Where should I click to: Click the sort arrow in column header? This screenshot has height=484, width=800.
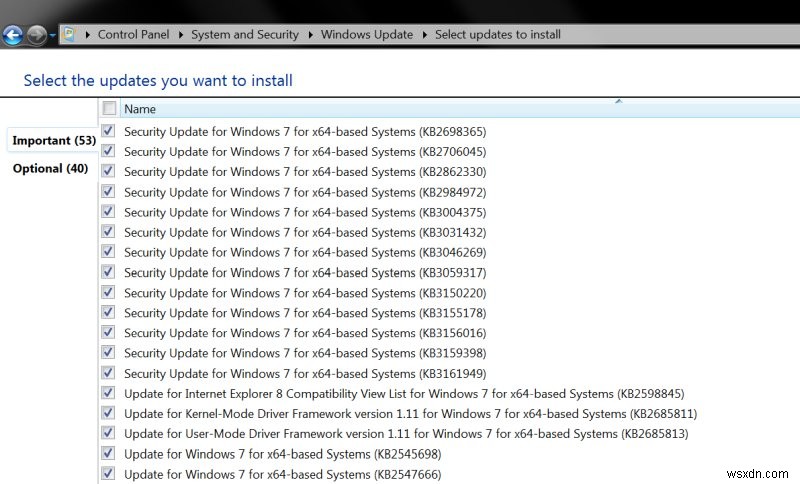coord(618,101)
